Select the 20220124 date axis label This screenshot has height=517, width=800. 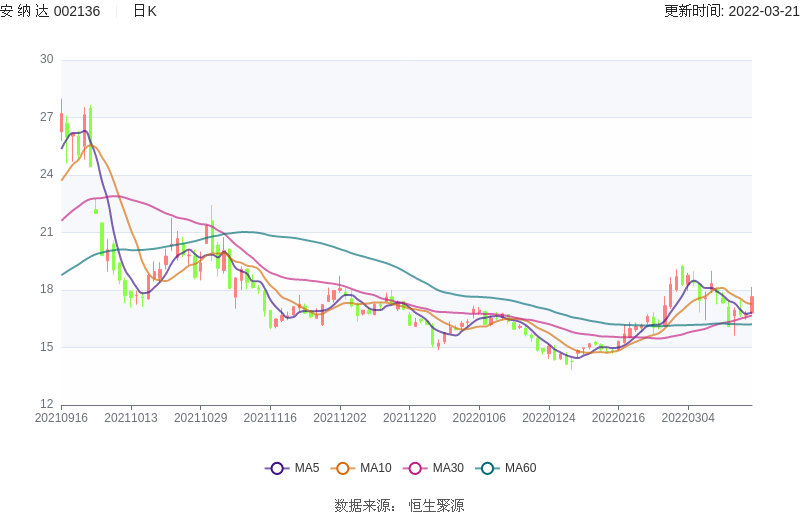[x=549, y=418]
